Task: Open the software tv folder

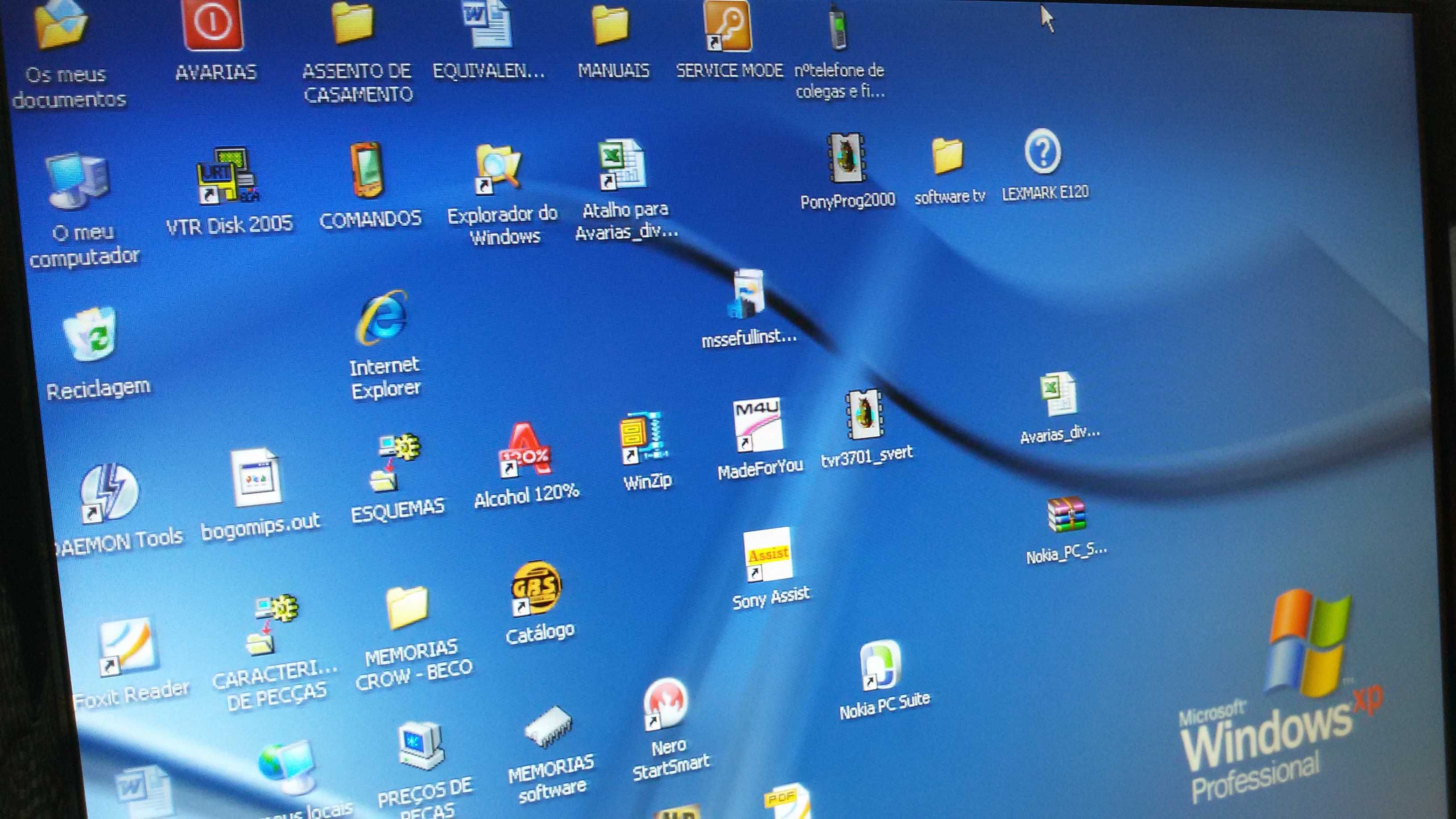Action: coord(947,156)
